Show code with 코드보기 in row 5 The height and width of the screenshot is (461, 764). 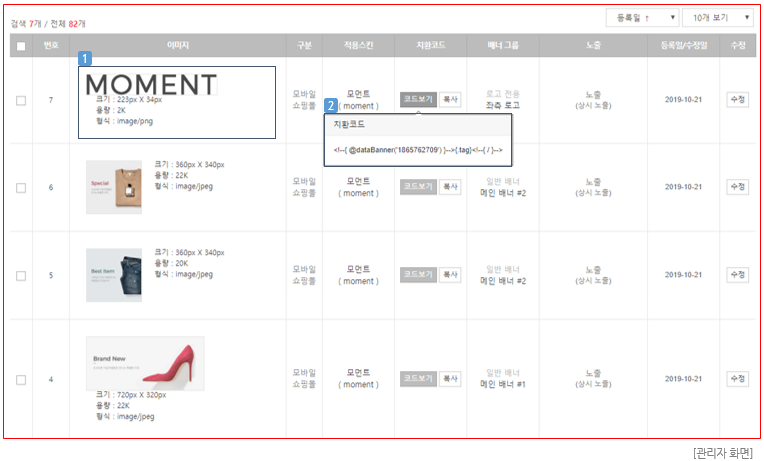418,275
